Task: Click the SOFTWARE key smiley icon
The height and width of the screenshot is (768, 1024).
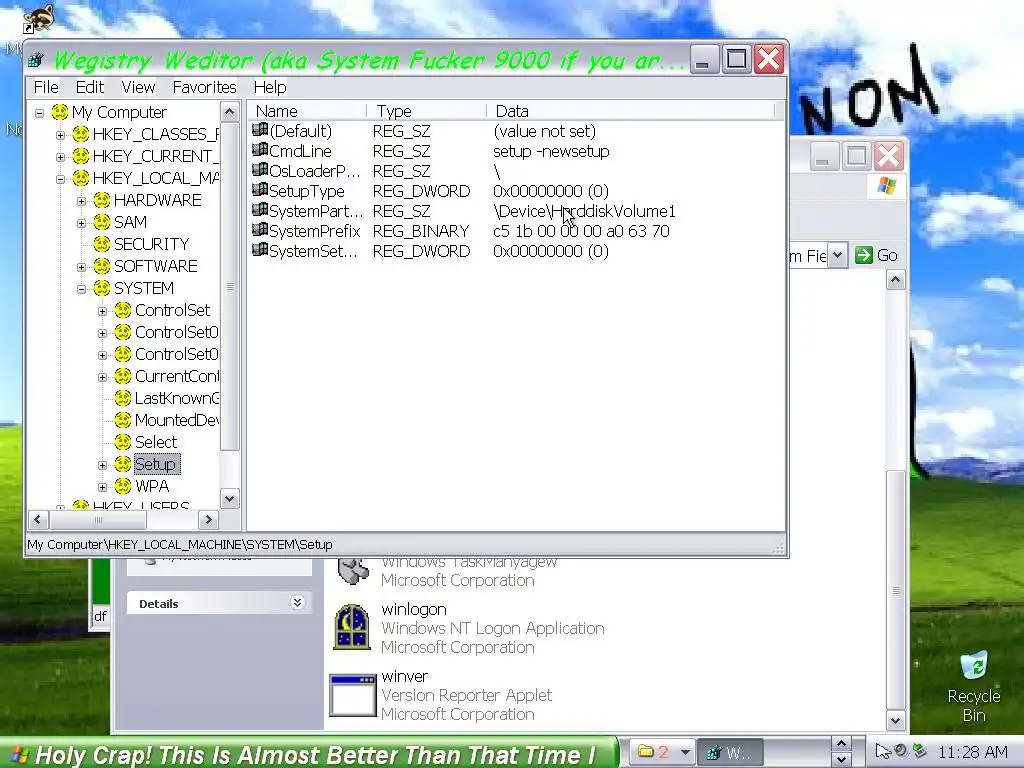Action: (102, 266)
